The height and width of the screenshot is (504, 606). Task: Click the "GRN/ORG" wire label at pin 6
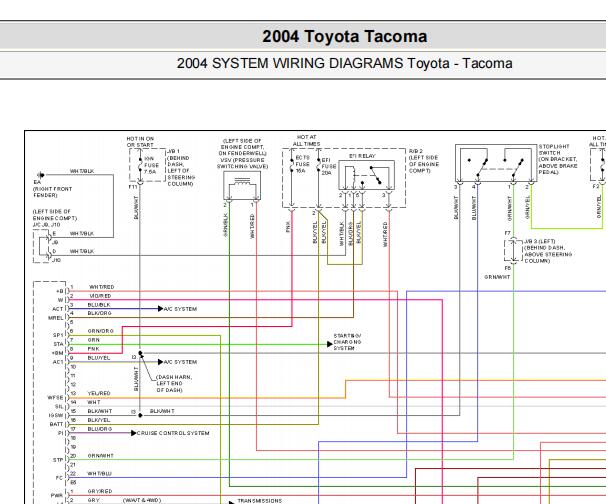click(x=100, y=331)
